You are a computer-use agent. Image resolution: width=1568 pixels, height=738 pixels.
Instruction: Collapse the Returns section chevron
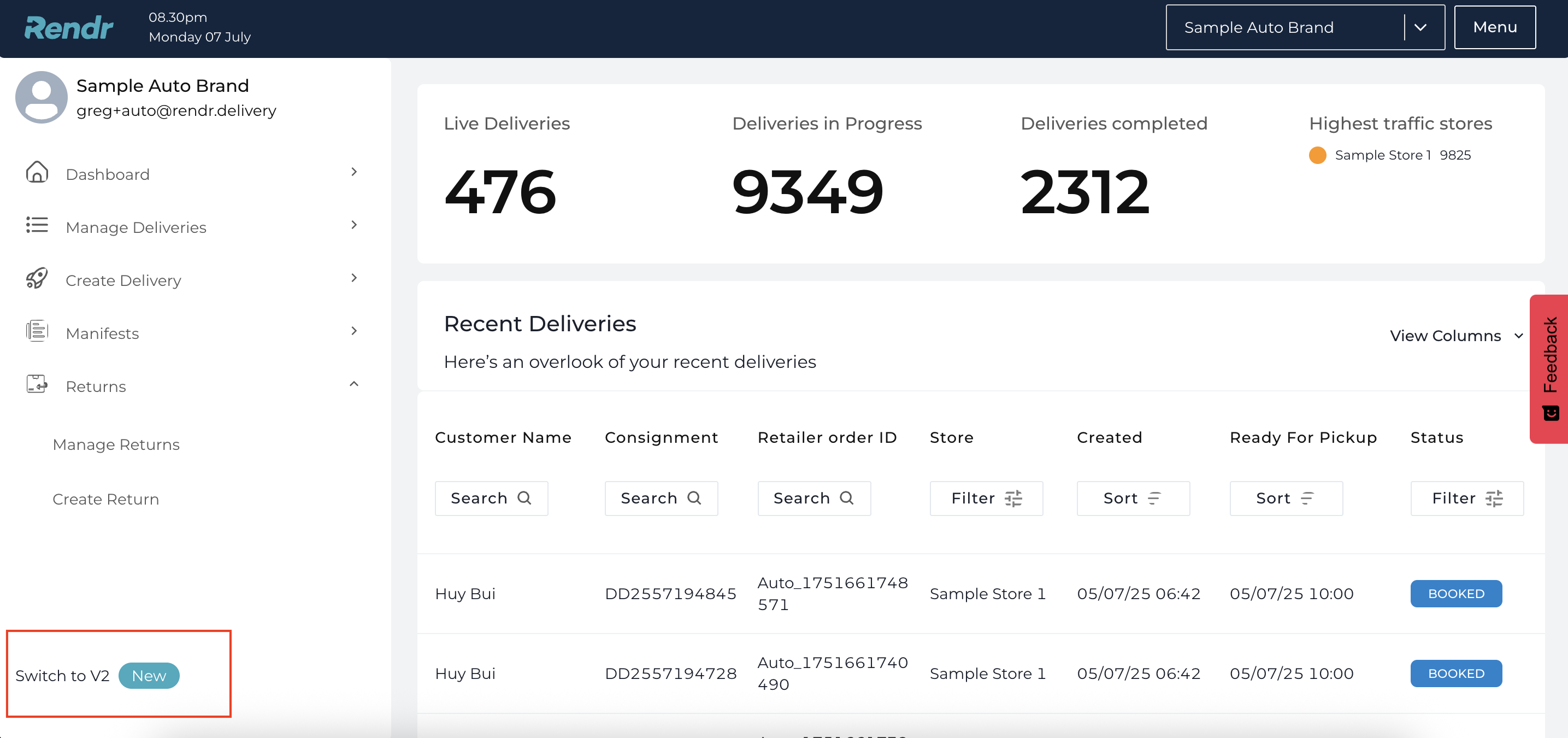[354, 384]
